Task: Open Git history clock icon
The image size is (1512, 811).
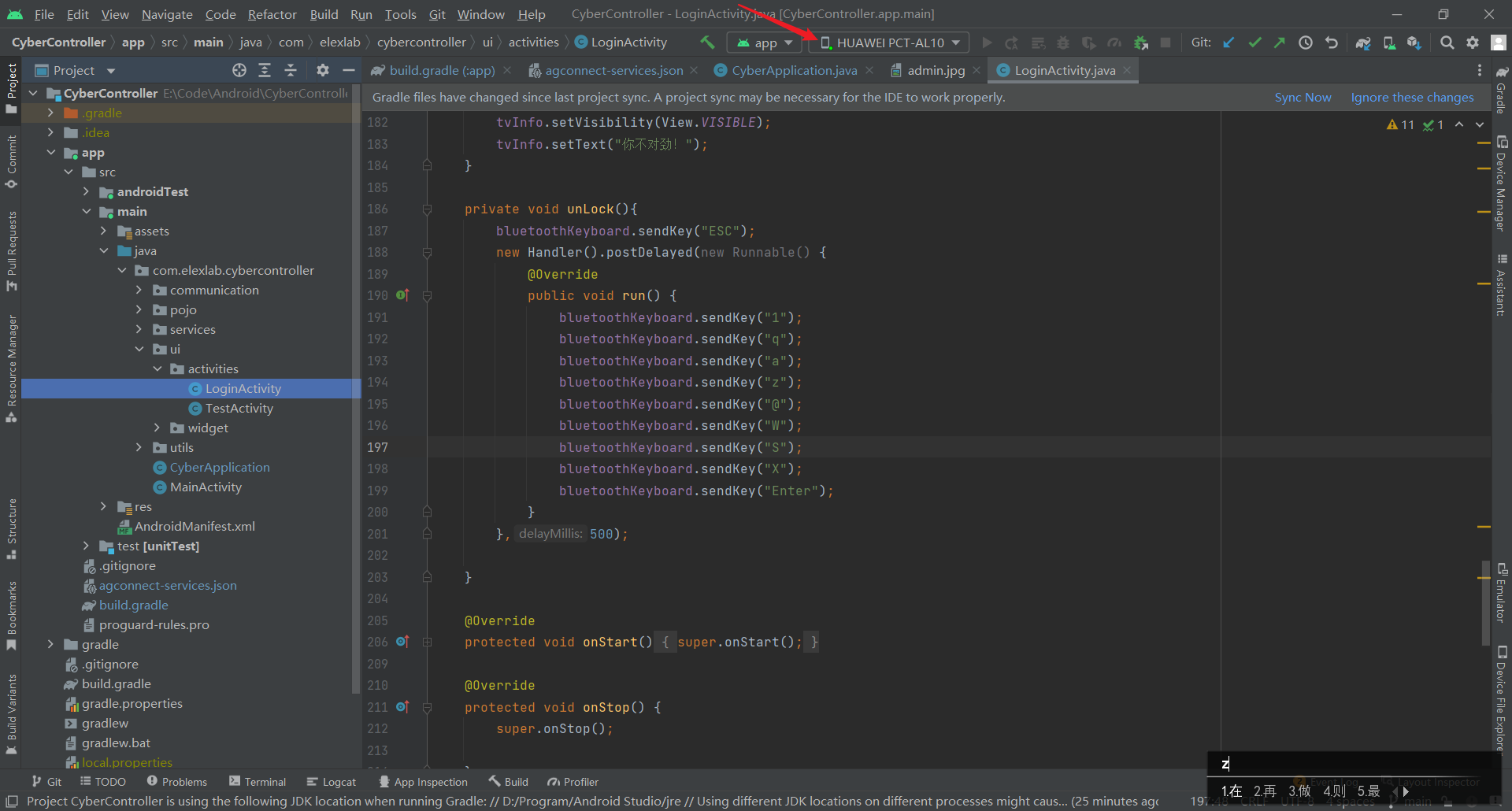Action: (1306, 43)
